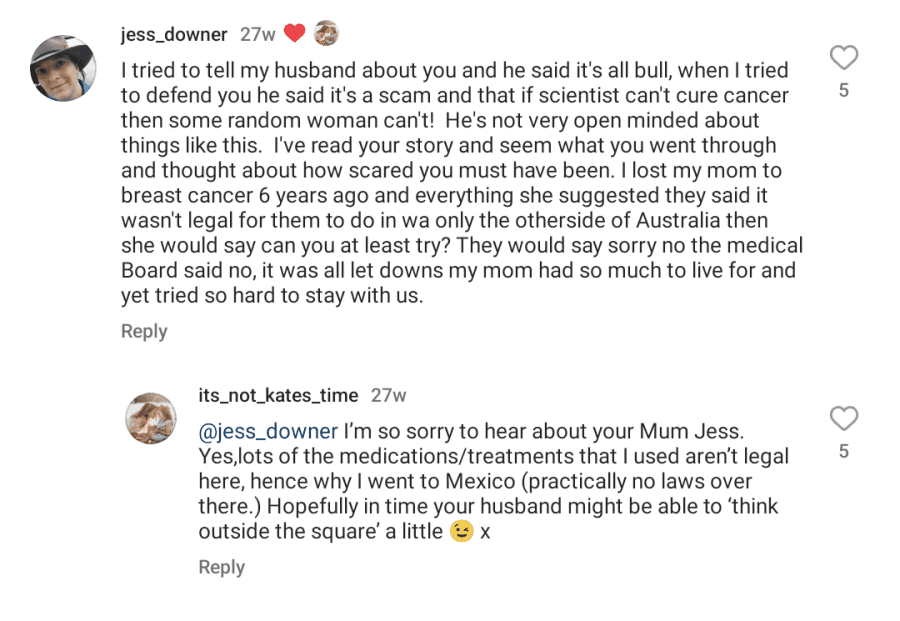Screen dimensions: 900x621
Task: Click the line 'yet tried so hard to stay with us'
Action: point(272,296)
